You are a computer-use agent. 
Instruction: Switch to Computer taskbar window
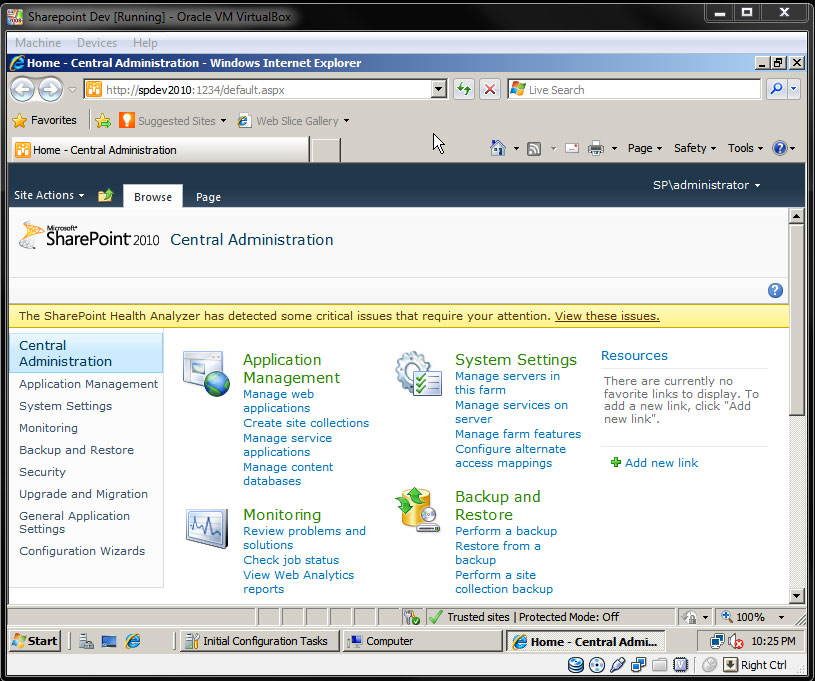click(422, 641)
